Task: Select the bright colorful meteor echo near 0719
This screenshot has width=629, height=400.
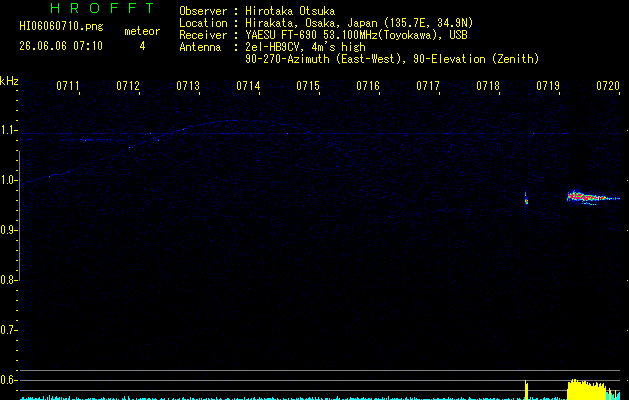Action: pyautogui.click(x=593, y=197)
